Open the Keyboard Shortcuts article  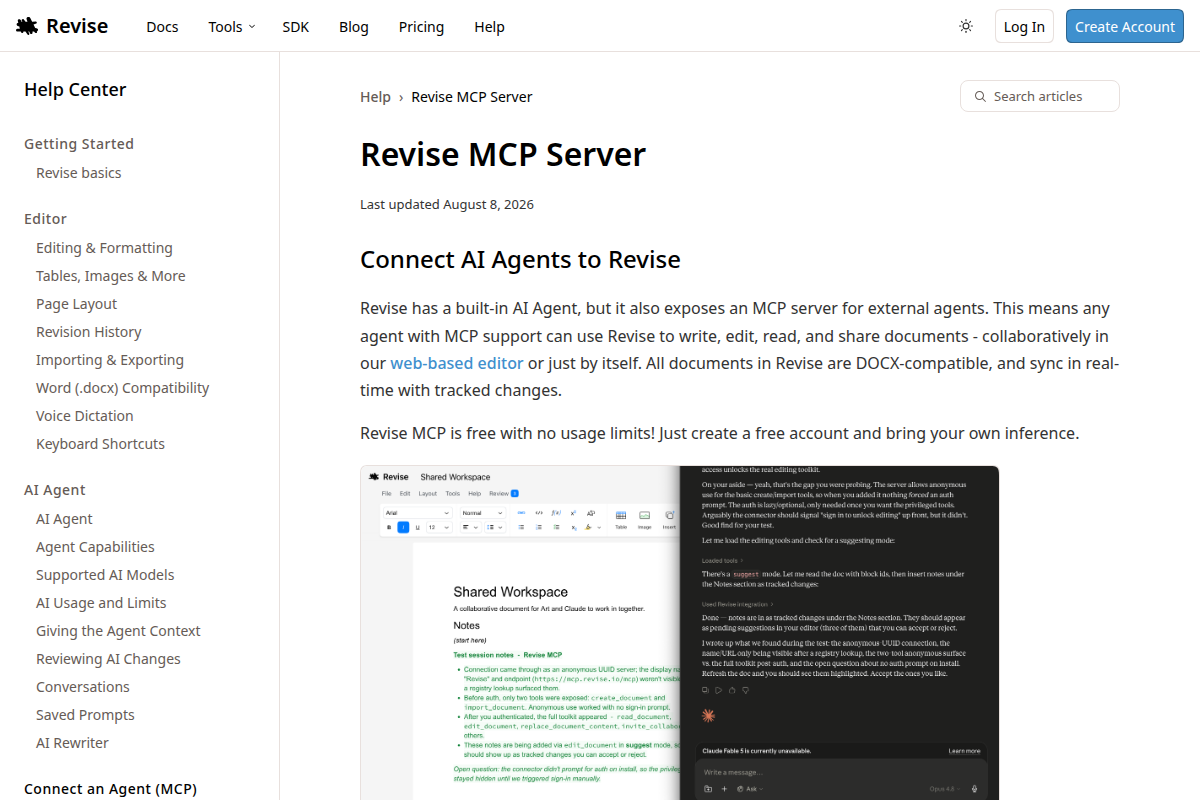click(100, 444)
